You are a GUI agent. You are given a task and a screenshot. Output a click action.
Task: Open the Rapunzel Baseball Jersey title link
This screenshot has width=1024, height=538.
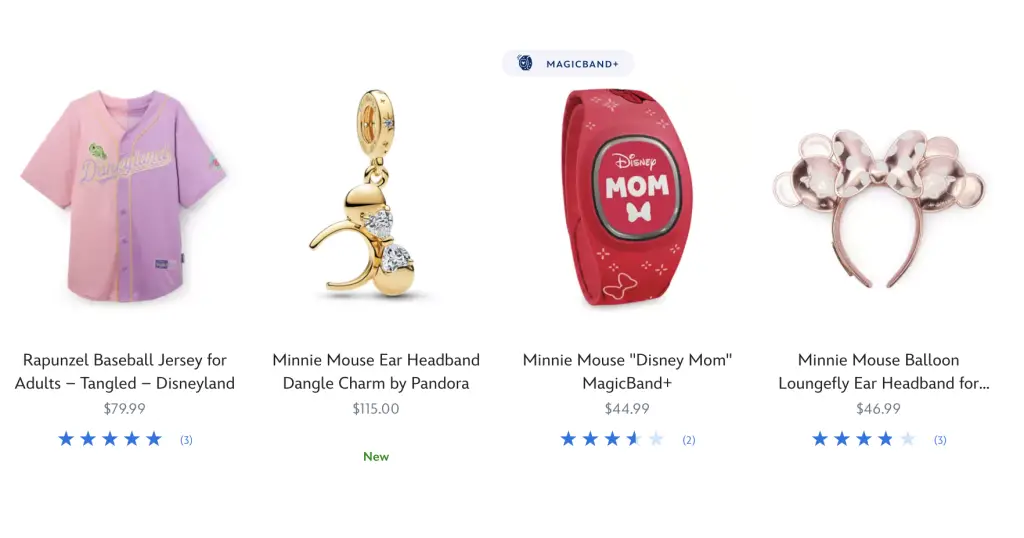click(x=125, y=372)
